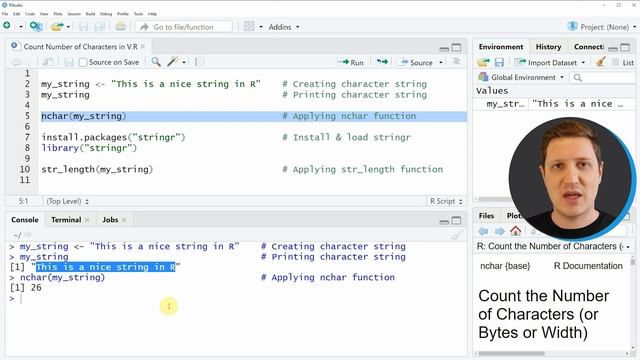Expand the recent files arrow beside Open File

[x=68, y=27]
